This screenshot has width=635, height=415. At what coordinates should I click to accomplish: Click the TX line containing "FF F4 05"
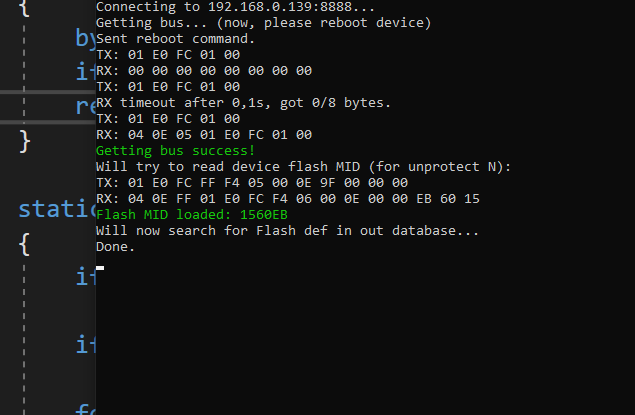tap(251, 182)
